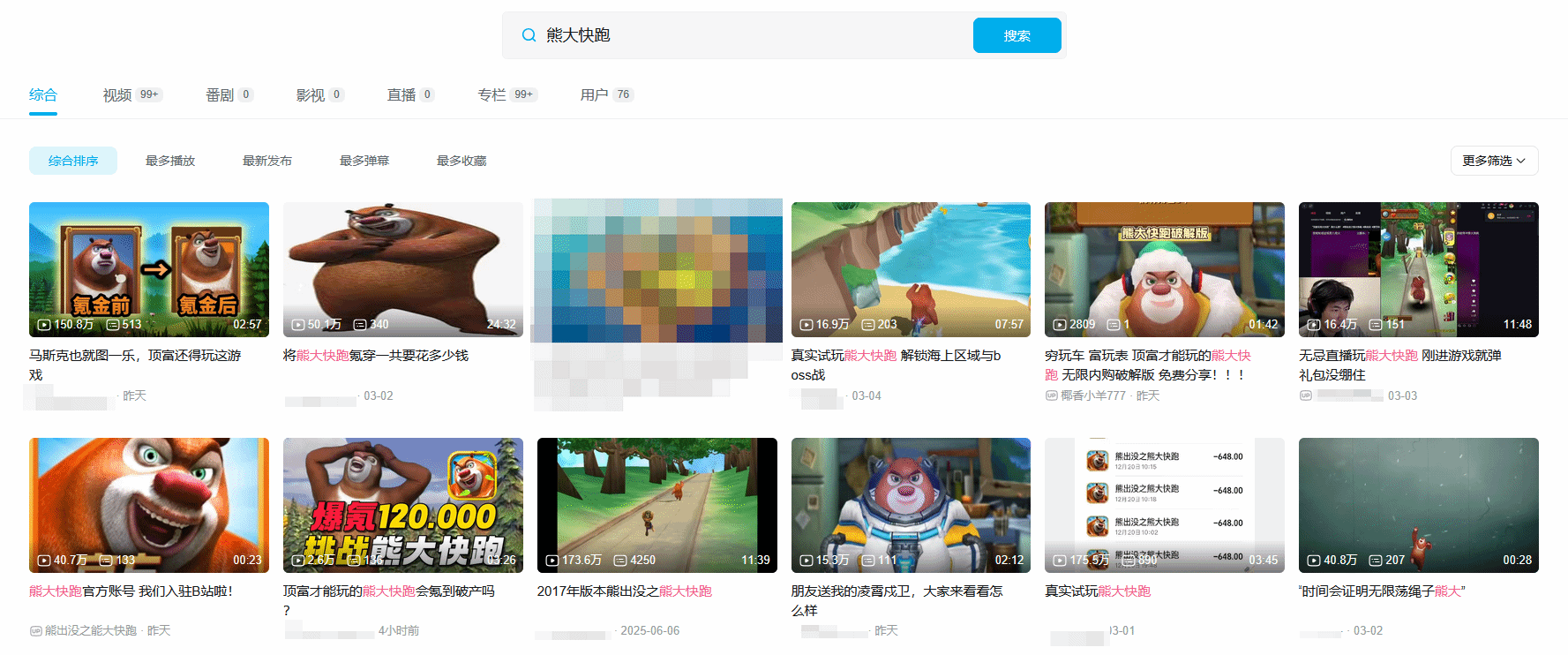Open the 用户 tab

click(594, 95)
